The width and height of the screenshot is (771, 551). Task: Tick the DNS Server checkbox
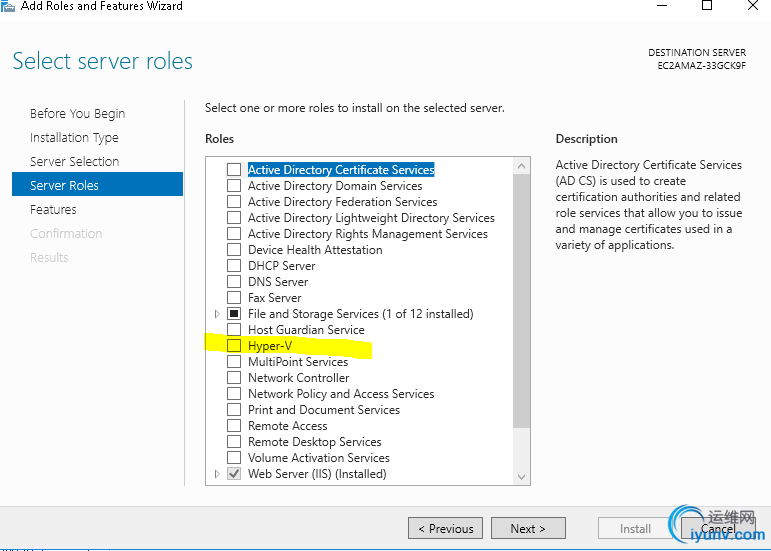tap(234, 282)
